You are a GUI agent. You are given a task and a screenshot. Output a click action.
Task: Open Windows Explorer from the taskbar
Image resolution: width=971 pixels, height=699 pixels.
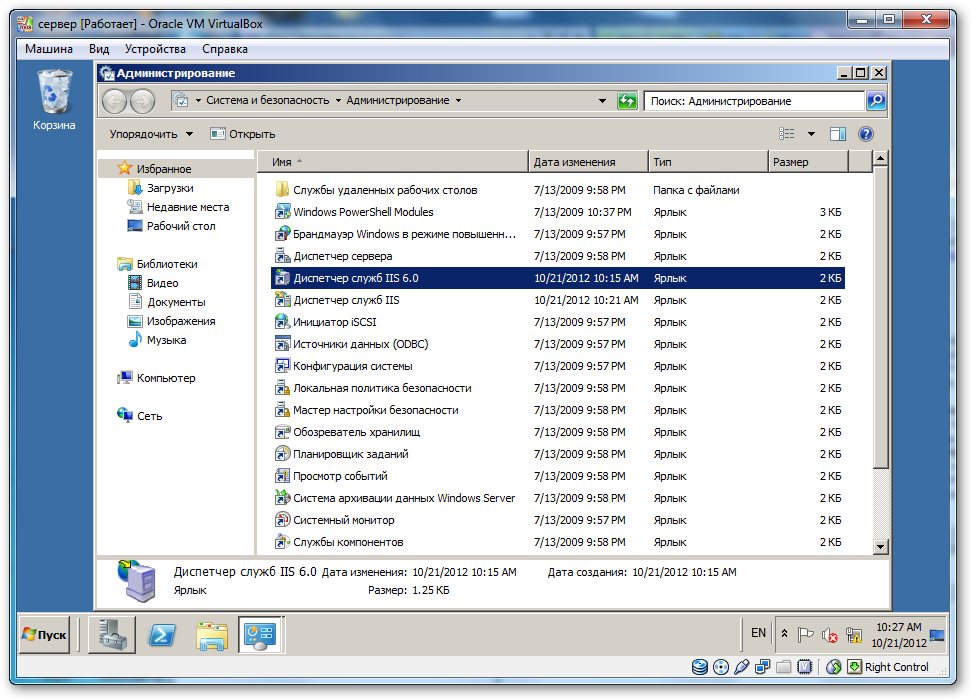(212, 635)
